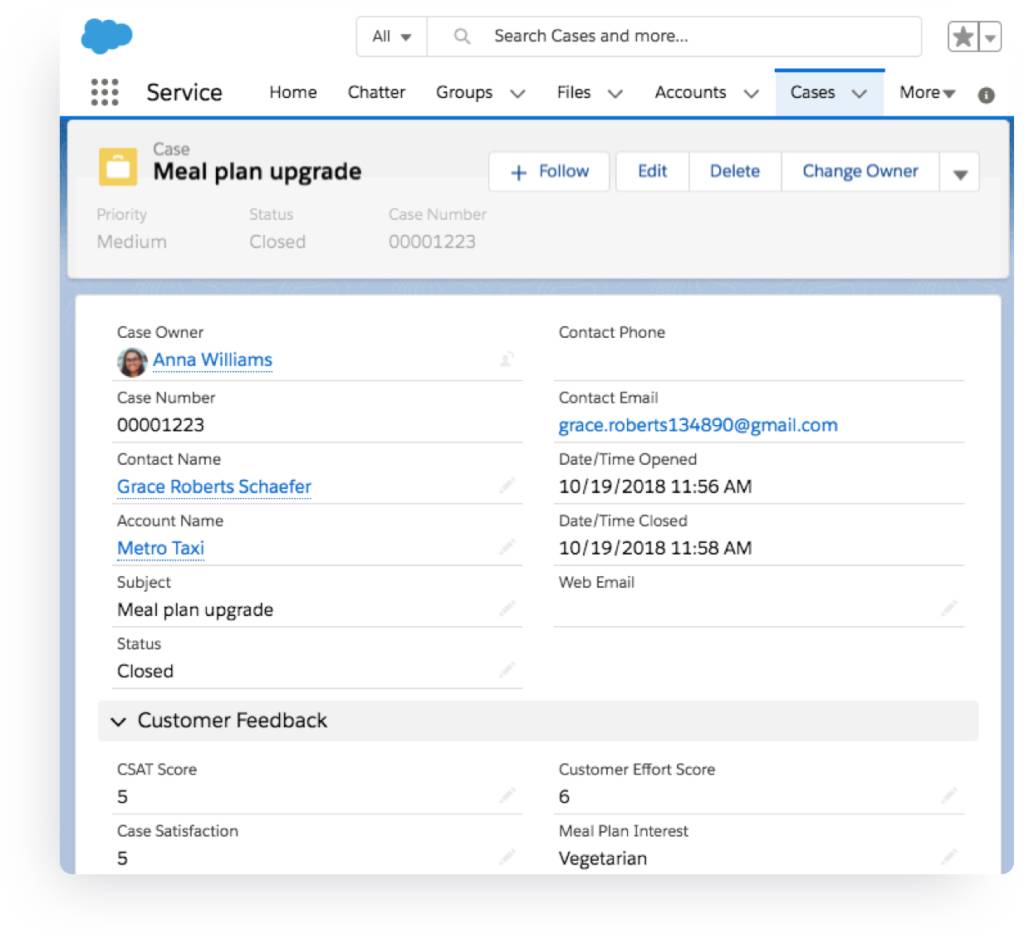Open the Accounts tab
This screenshot has height=939, width=1024.
click(x=690, y=92)
